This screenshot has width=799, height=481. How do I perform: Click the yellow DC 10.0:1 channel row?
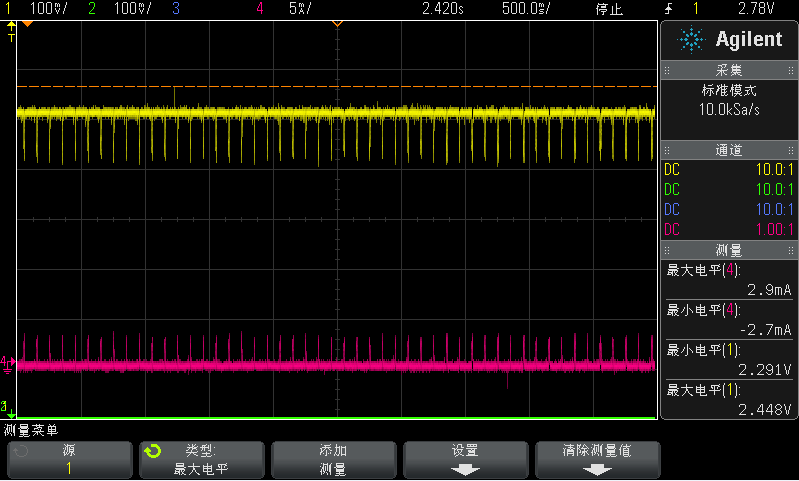(729, 169)
